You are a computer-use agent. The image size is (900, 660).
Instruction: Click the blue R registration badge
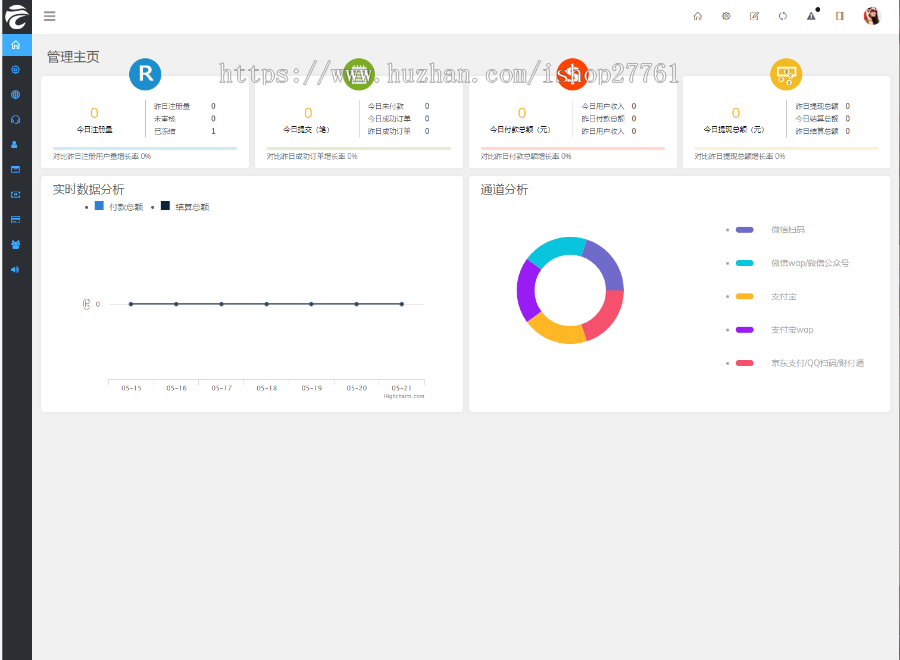click(x=145, y=74)
